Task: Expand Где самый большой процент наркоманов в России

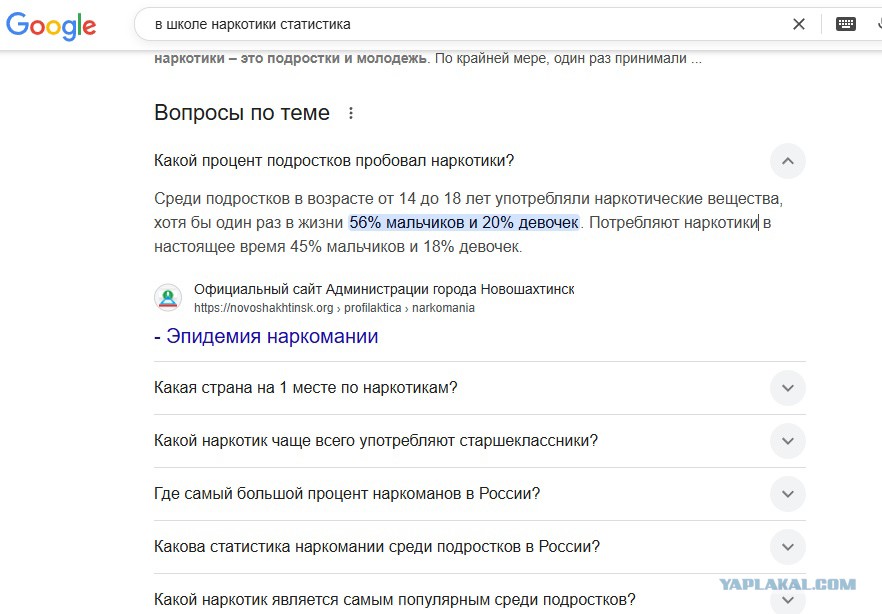Action: [x=480, y=494]
